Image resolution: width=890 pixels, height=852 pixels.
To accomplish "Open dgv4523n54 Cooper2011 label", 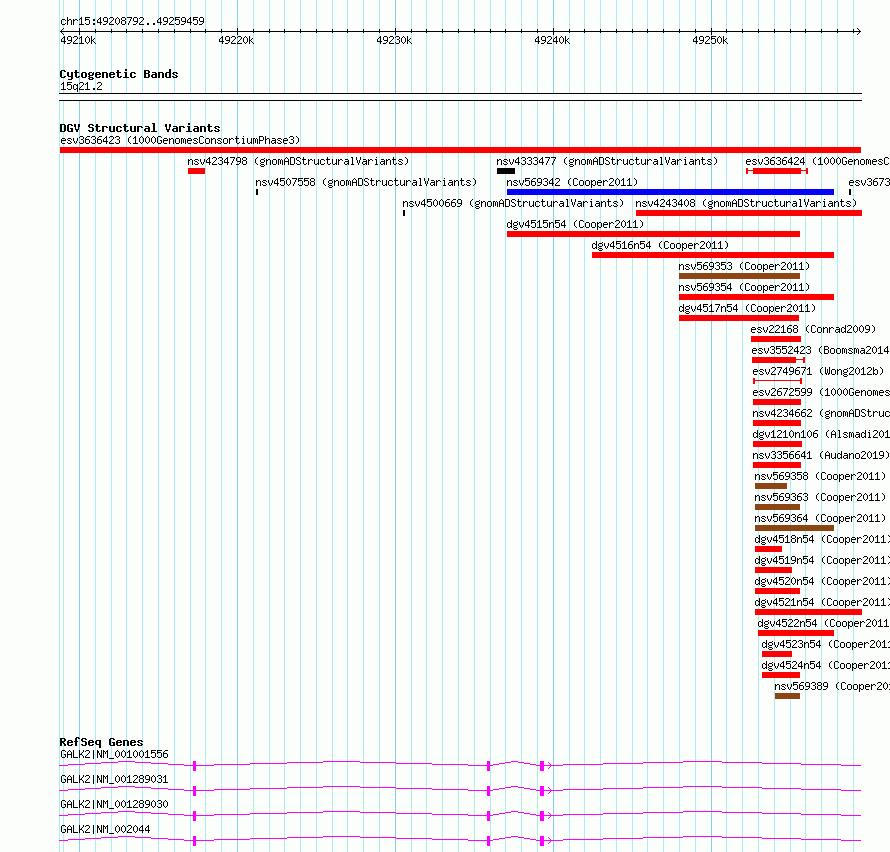I will coord(825,644).
